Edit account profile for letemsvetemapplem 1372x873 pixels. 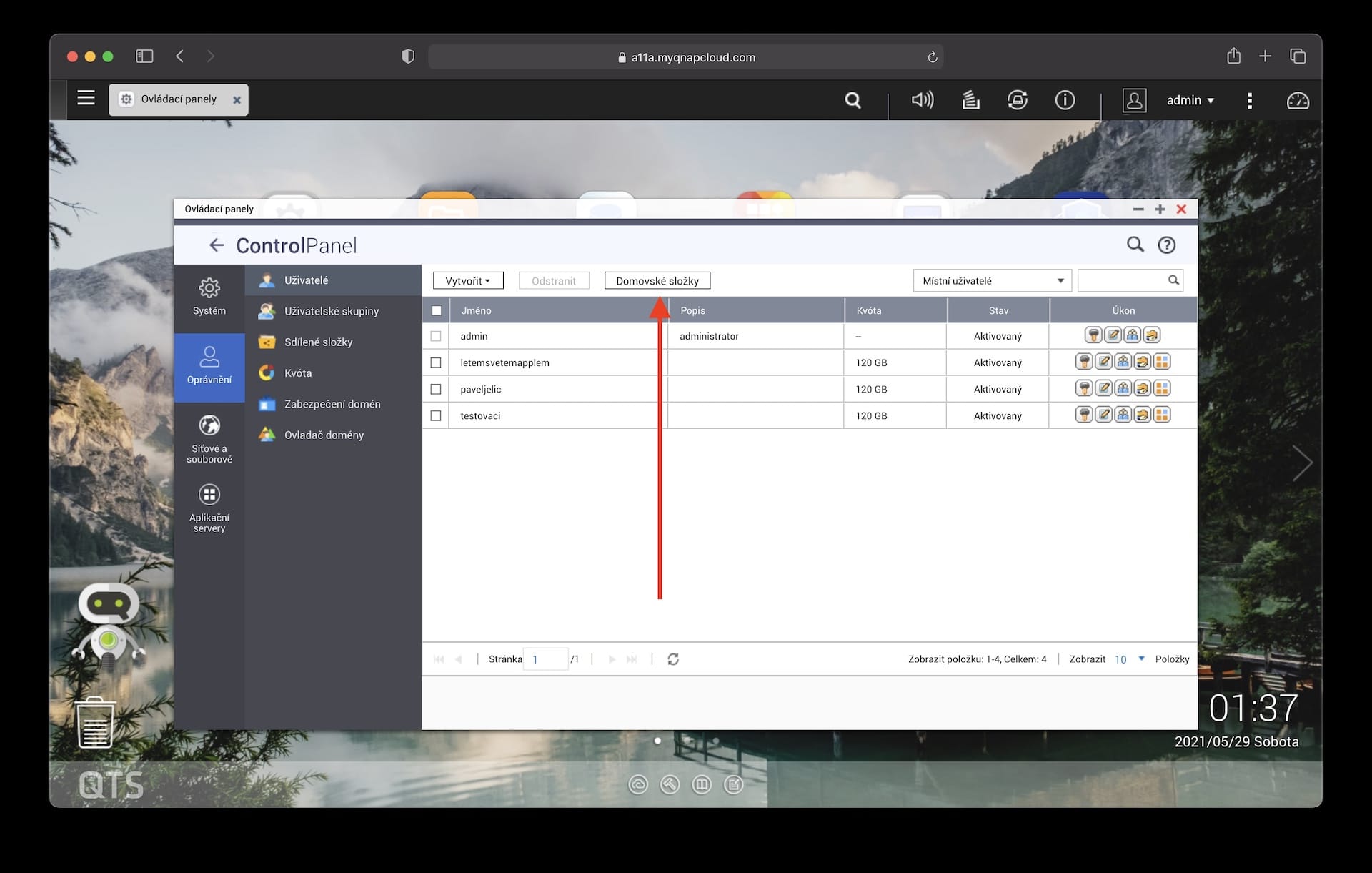coord(1103,362)
